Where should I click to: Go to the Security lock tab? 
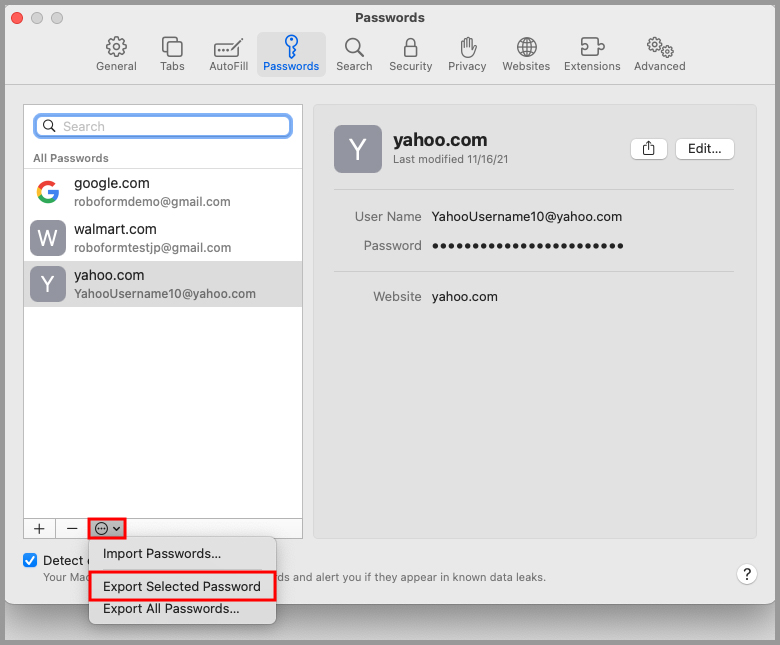(410, 54)
